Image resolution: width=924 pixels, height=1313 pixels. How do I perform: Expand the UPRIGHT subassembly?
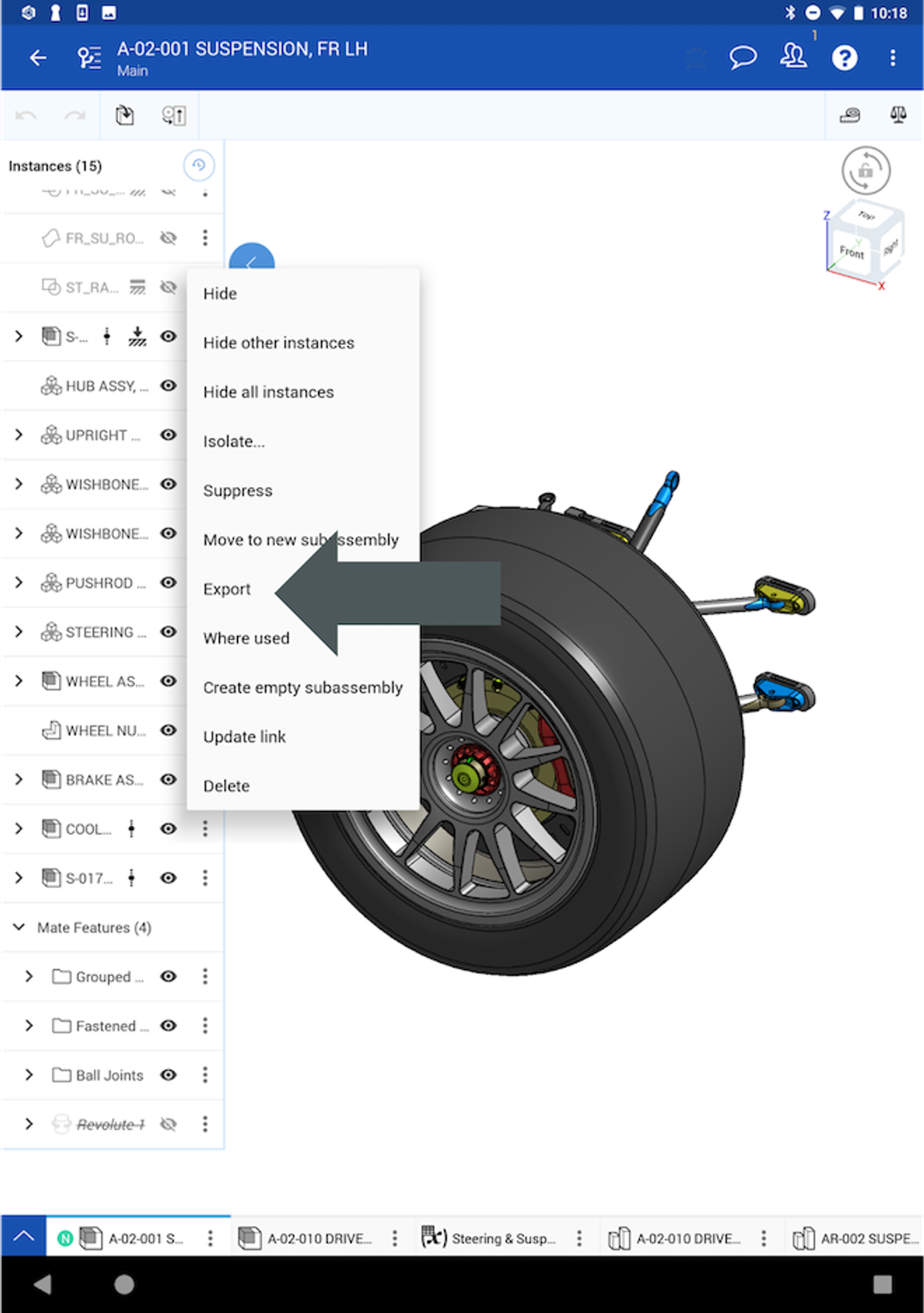point(18,435)
